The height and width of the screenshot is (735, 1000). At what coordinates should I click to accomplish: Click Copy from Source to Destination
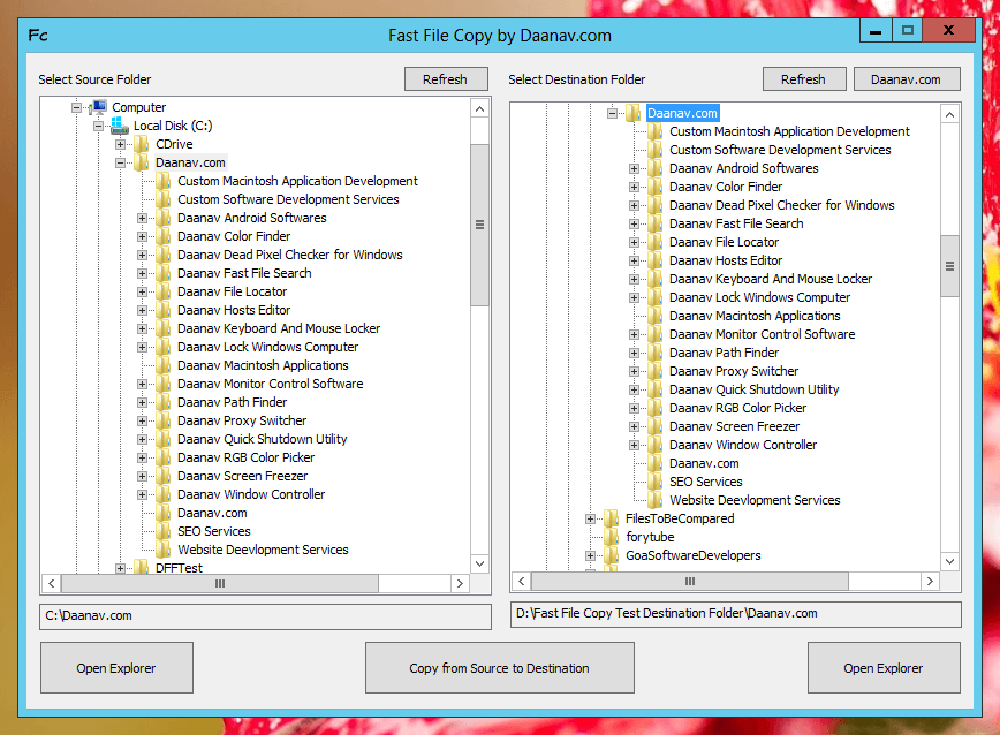pyautogui.click(x=499, y=668)
